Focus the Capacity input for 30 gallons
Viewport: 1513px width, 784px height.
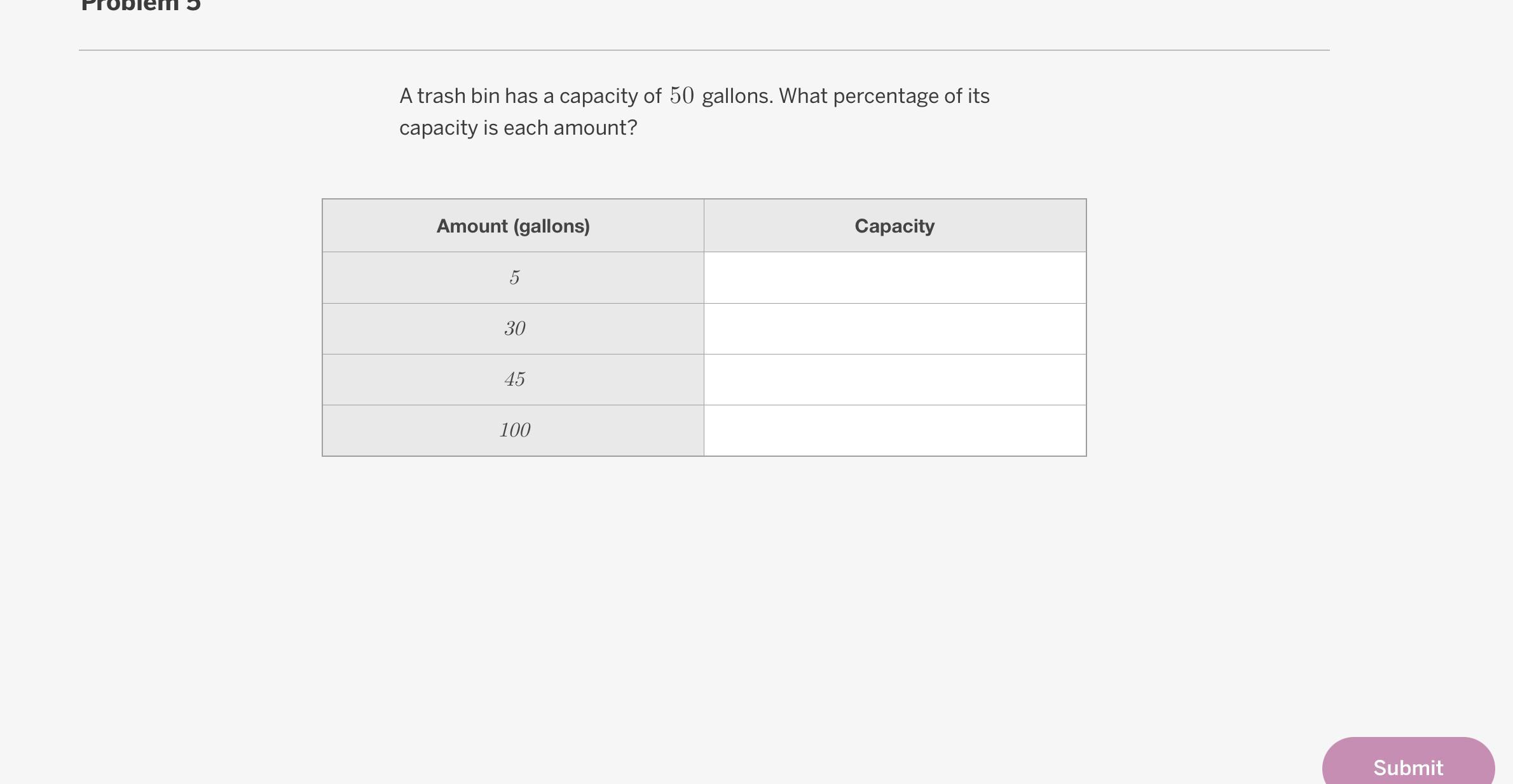894,328
